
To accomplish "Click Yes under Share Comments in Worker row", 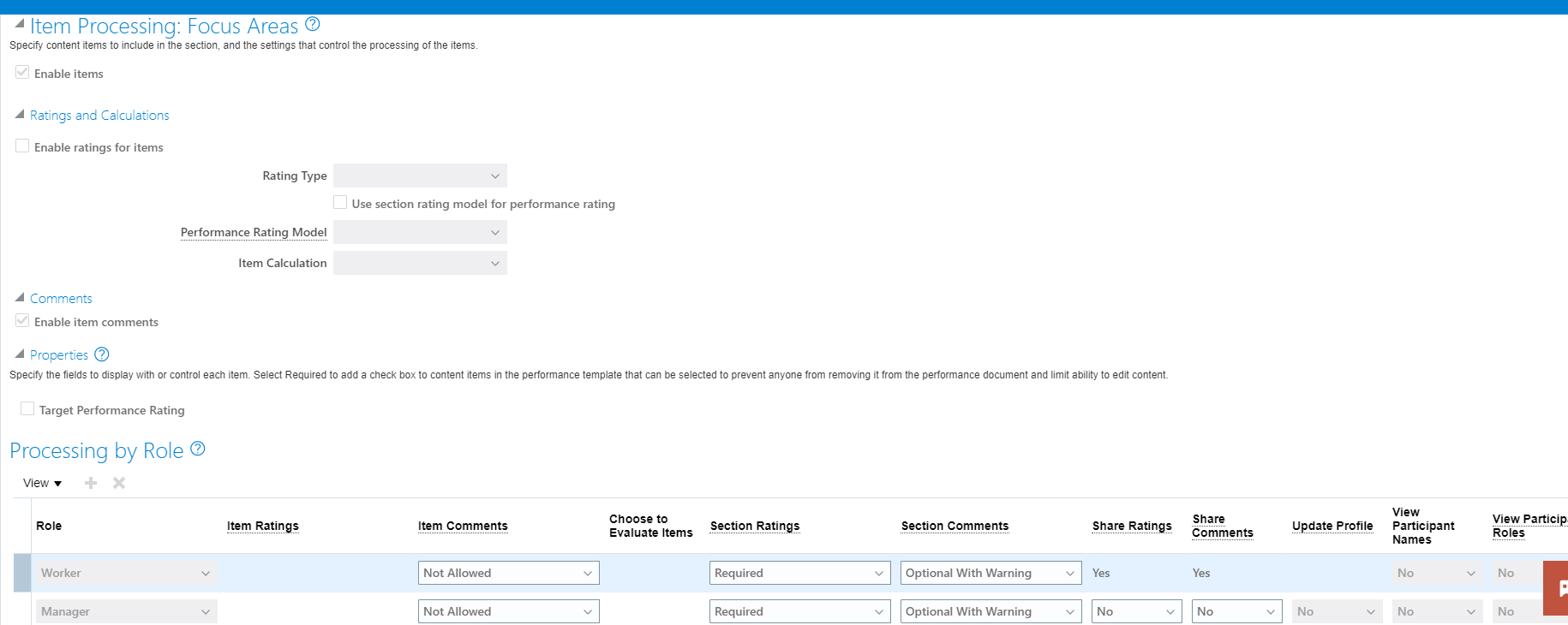I will point(1201,573).
